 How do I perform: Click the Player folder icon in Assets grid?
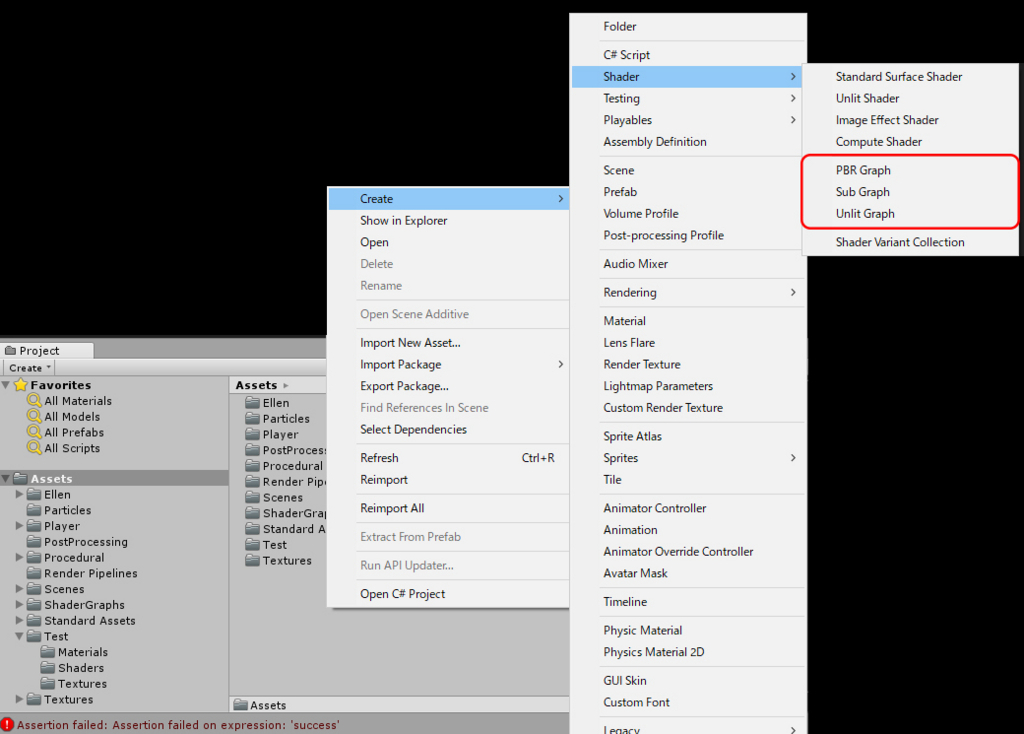pyautogui.click(x=252, y=434)
